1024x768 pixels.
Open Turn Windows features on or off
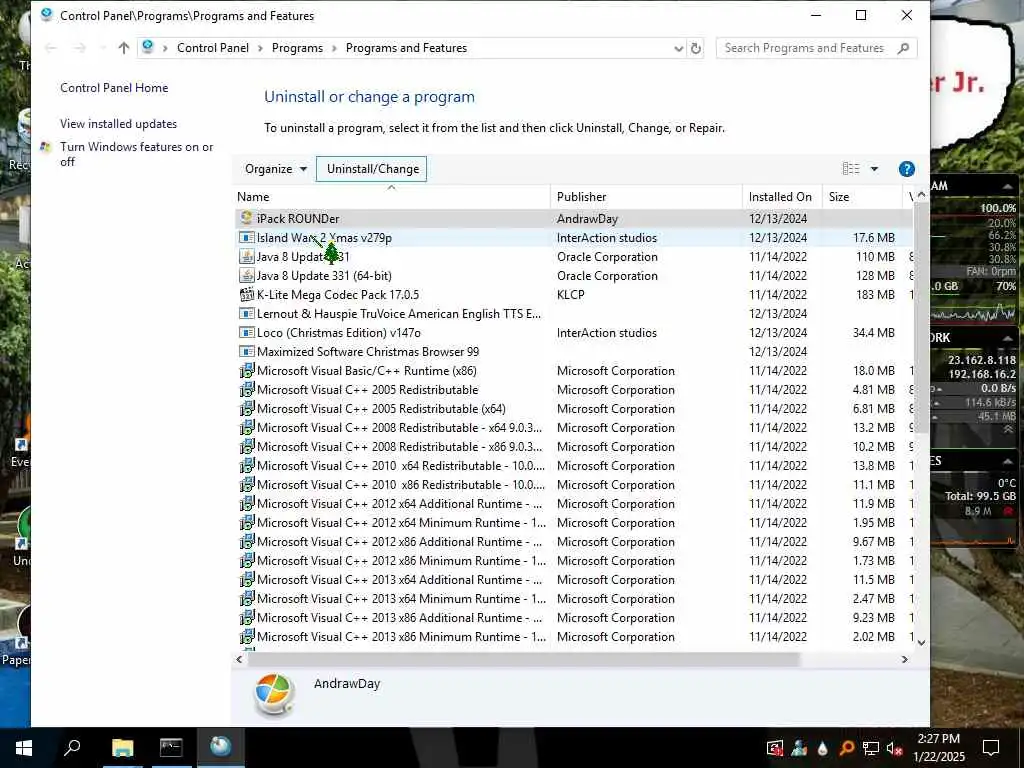[x=136, y=154]
